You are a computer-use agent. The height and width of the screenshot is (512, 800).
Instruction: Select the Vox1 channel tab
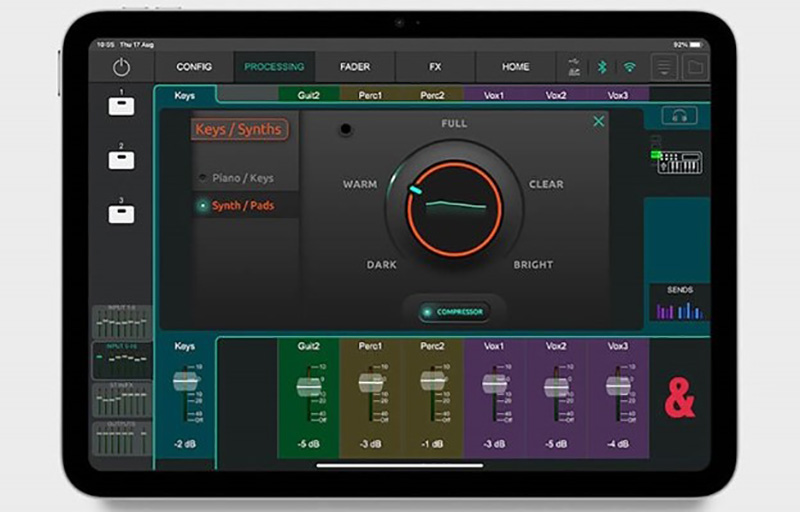494,95
